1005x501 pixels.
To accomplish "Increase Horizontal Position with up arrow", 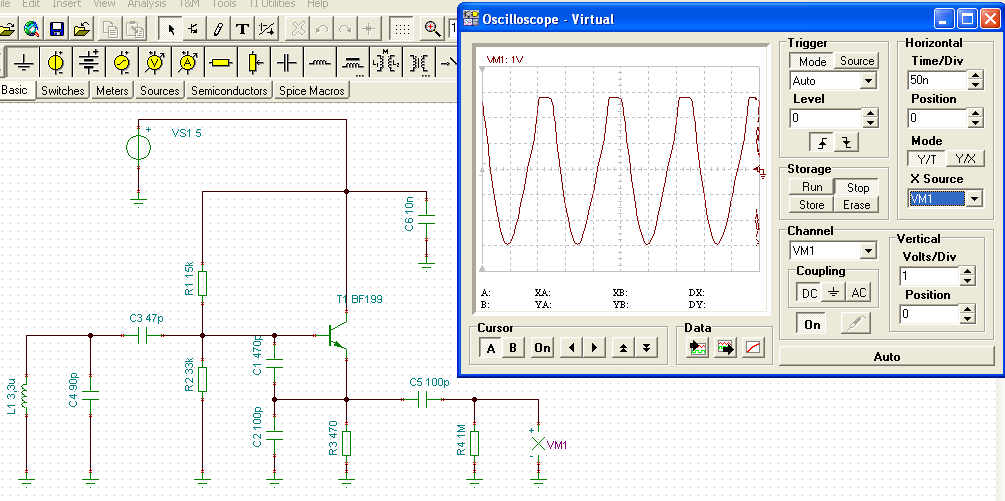I will 976,114.
